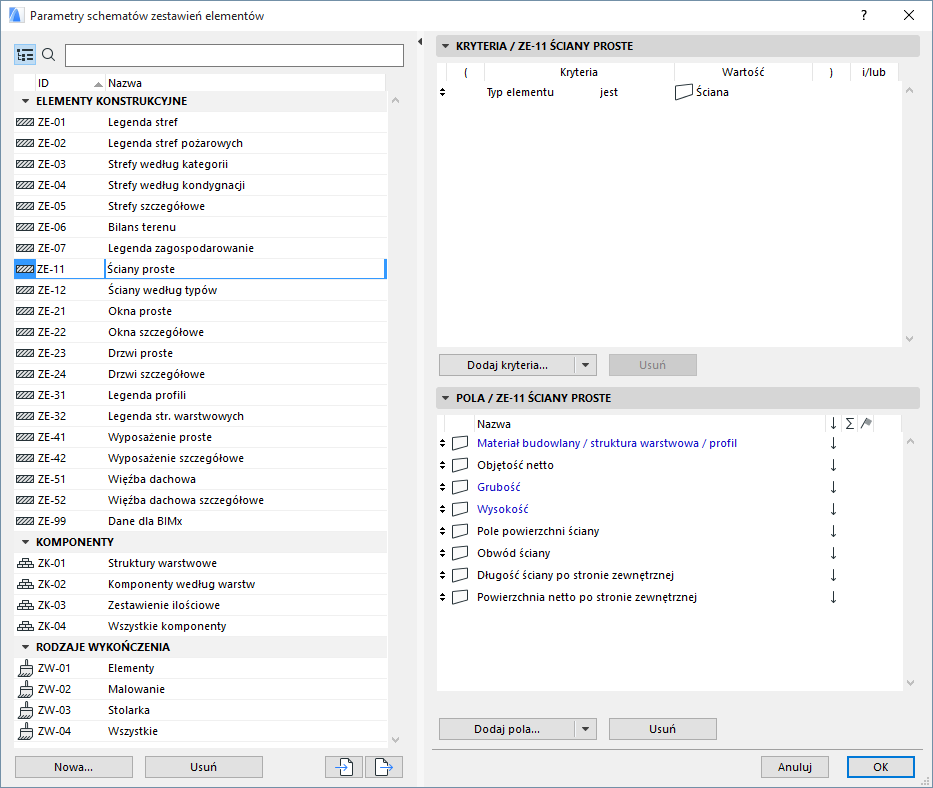Image resolution: width=933 pixels, height=788 pixels.
Task: Click the search magnifier icon
Action: coord(49,55)
